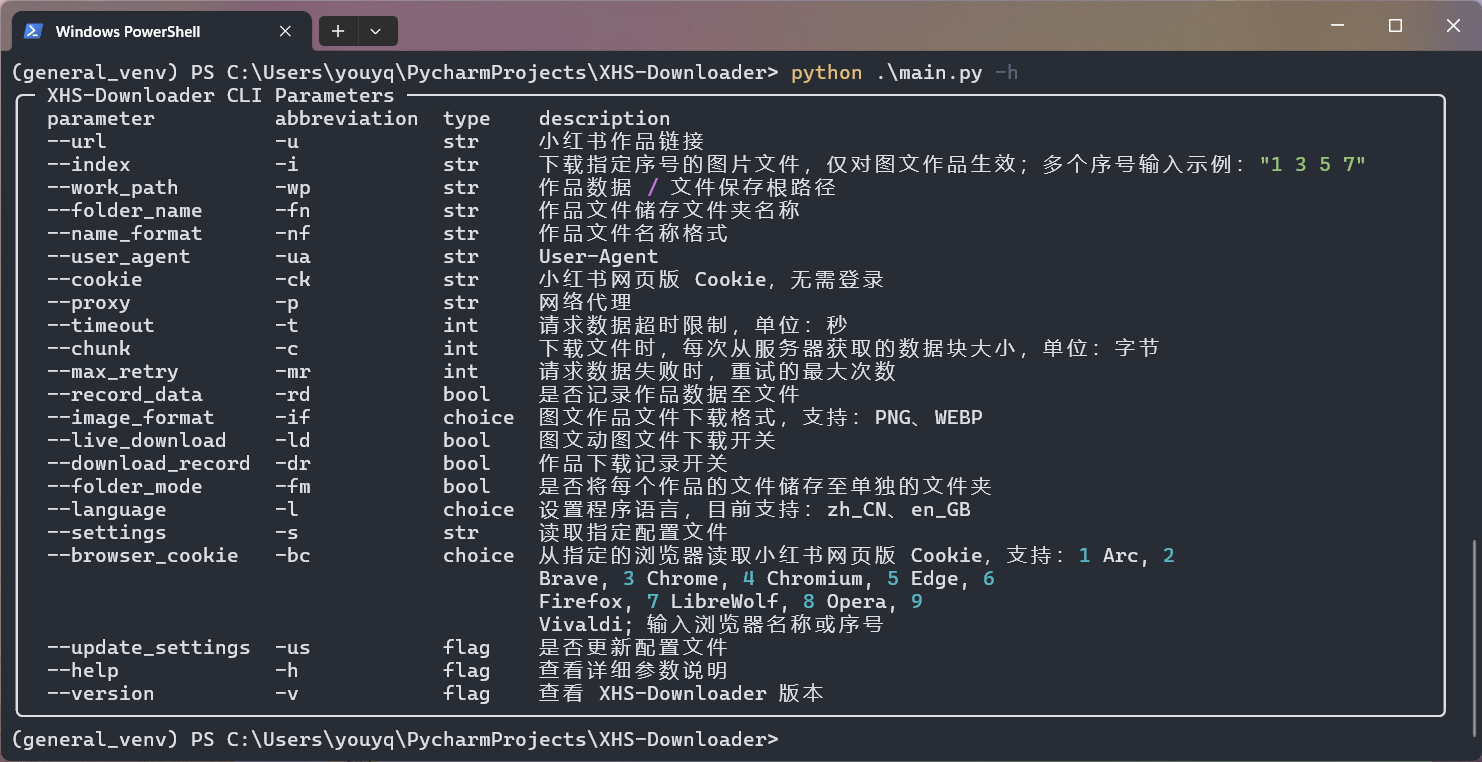Click the "1 3 5 7" example string
This screenshot has width=1482, height=762.
click(x=1313, y=164)
